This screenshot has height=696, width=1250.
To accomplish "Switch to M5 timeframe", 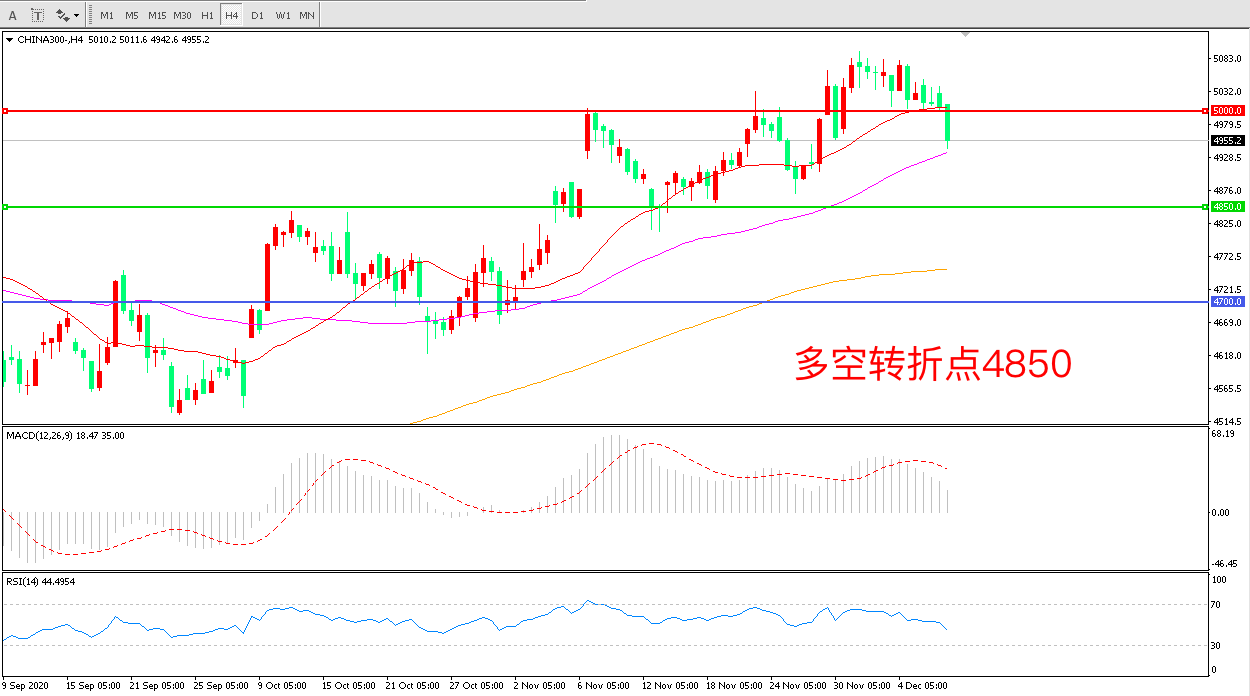I will [x=131, y=15].
